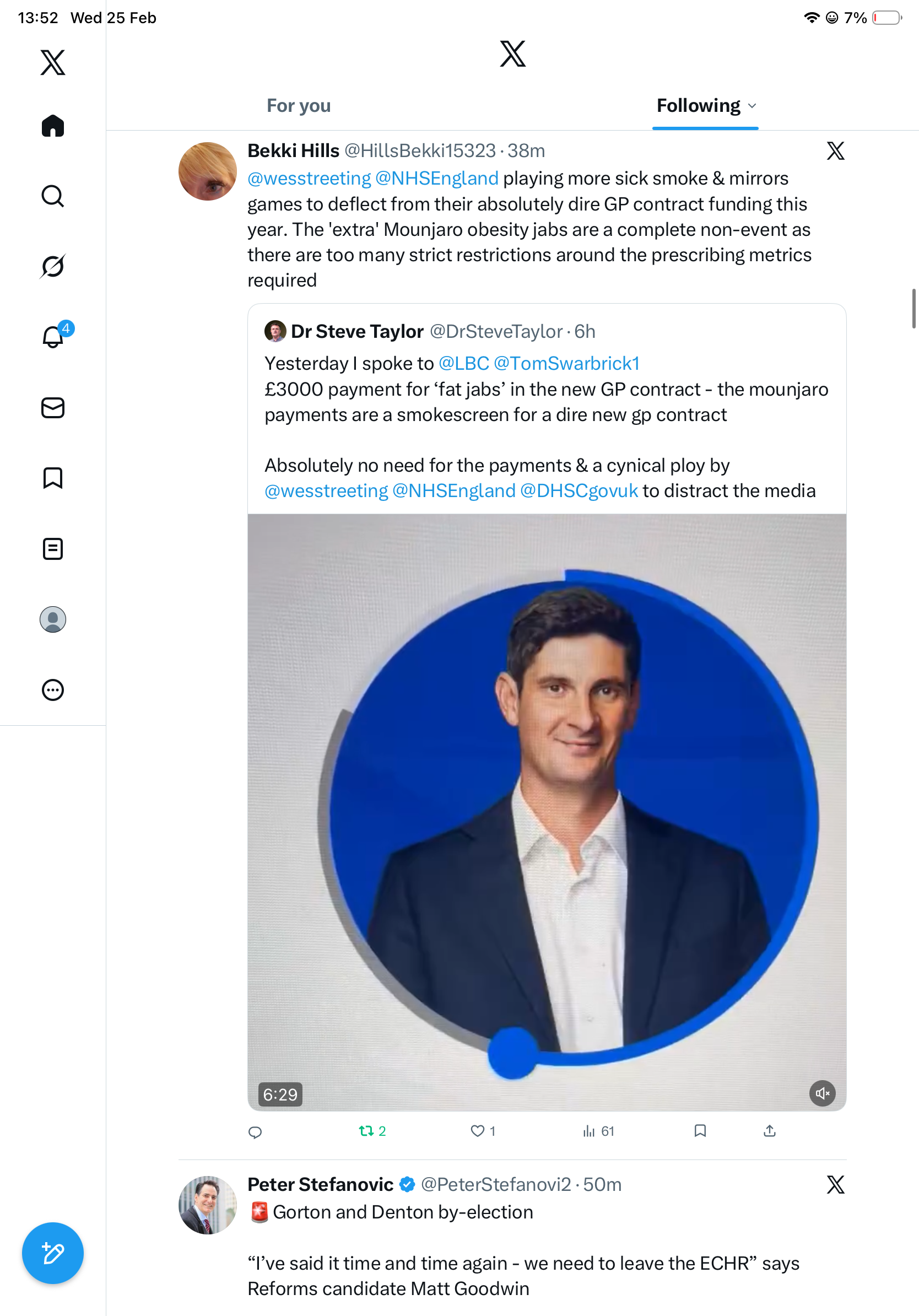Open the @wesstreeting mention in Bekki's post
The height and width of the screenshot is (1316, 919).
click(x=309, y=178)
